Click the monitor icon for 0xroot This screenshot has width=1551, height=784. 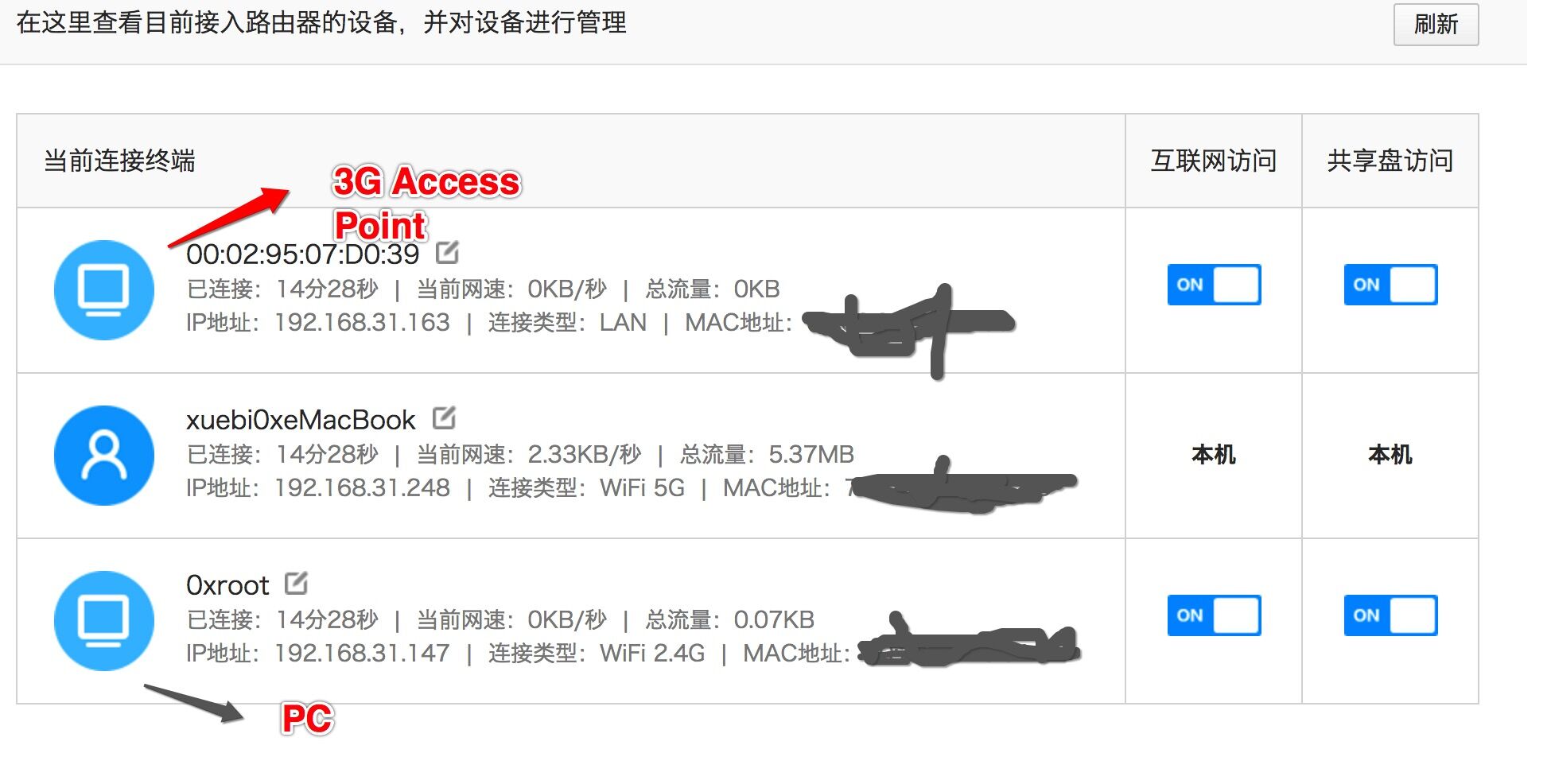tap(104, 620)
